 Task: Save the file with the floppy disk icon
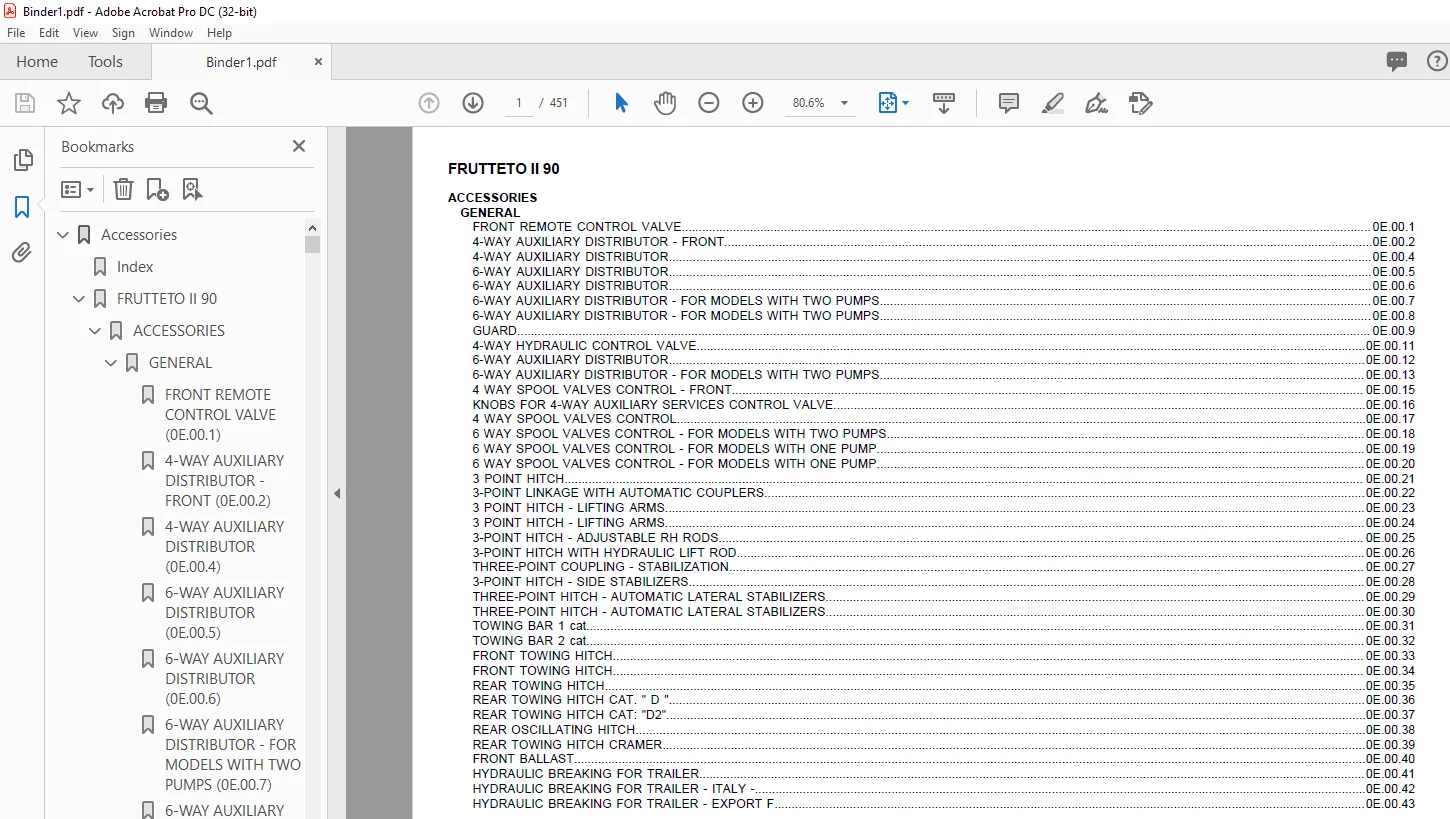pyautogui.click(x=25, y=103)
